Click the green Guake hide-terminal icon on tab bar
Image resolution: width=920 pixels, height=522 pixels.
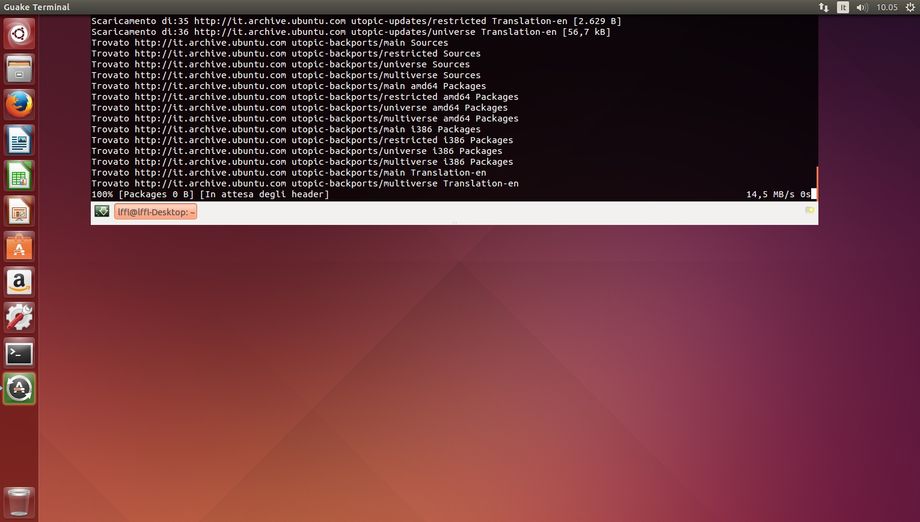point(102,211)
